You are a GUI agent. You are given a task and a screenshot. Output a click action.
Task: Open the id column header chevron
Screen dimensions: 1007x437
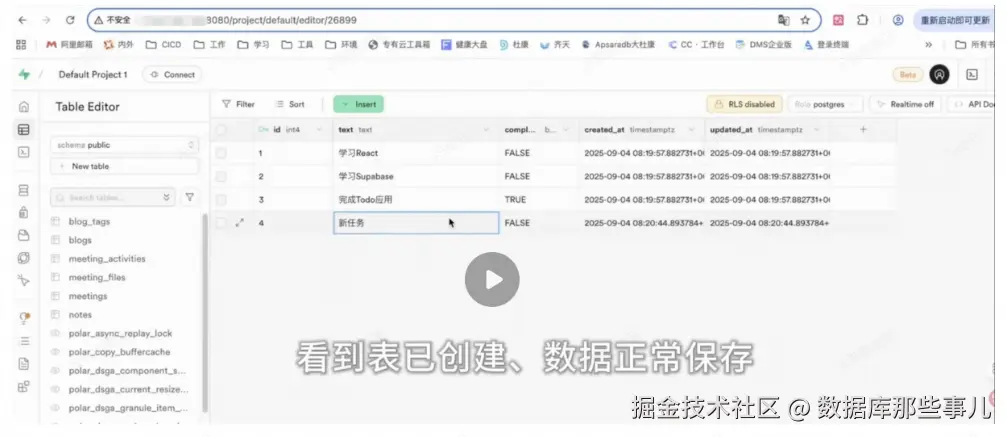(319, 130)
